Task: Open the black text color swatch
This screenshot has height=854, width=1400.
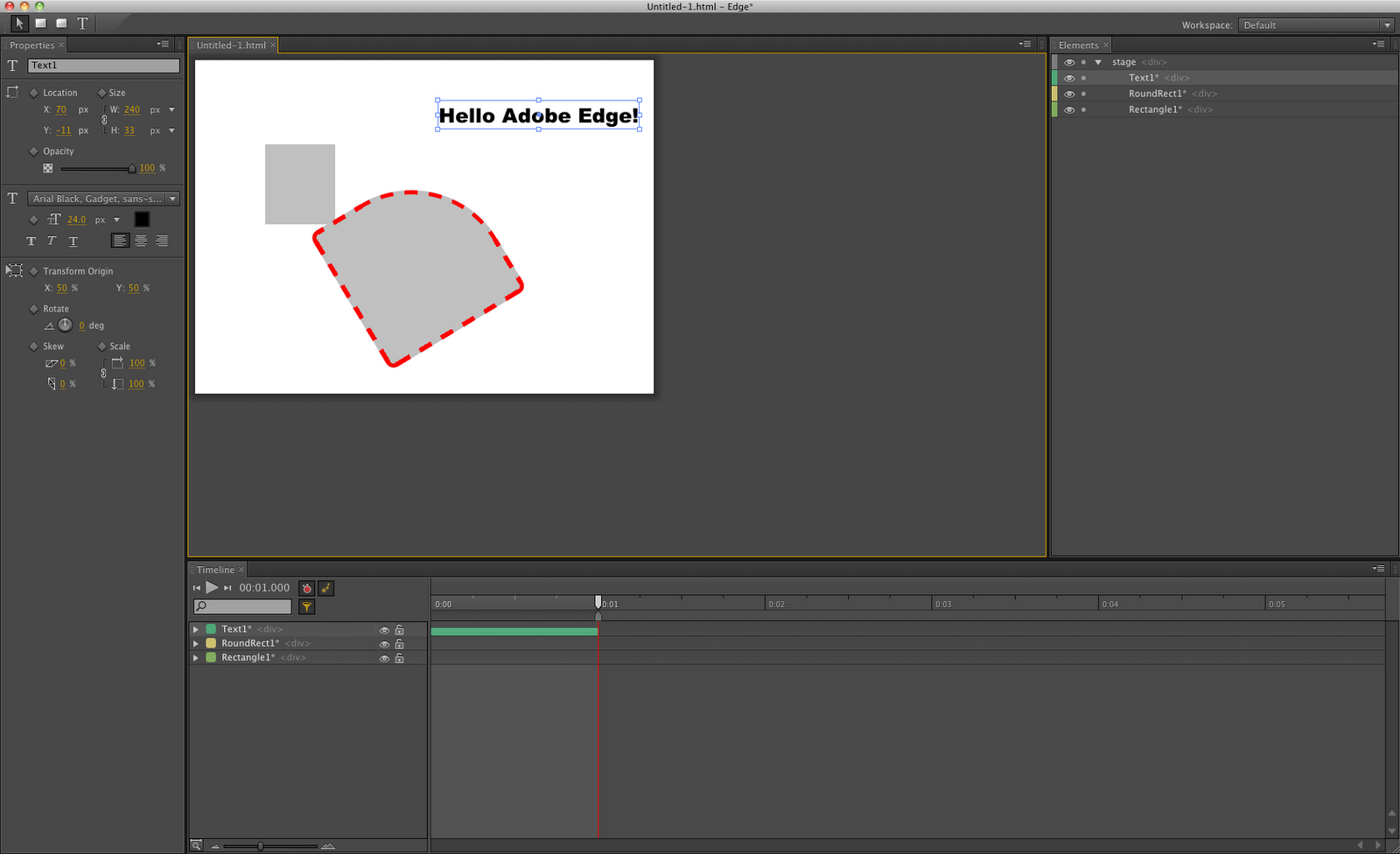Action: coord(142,220)
